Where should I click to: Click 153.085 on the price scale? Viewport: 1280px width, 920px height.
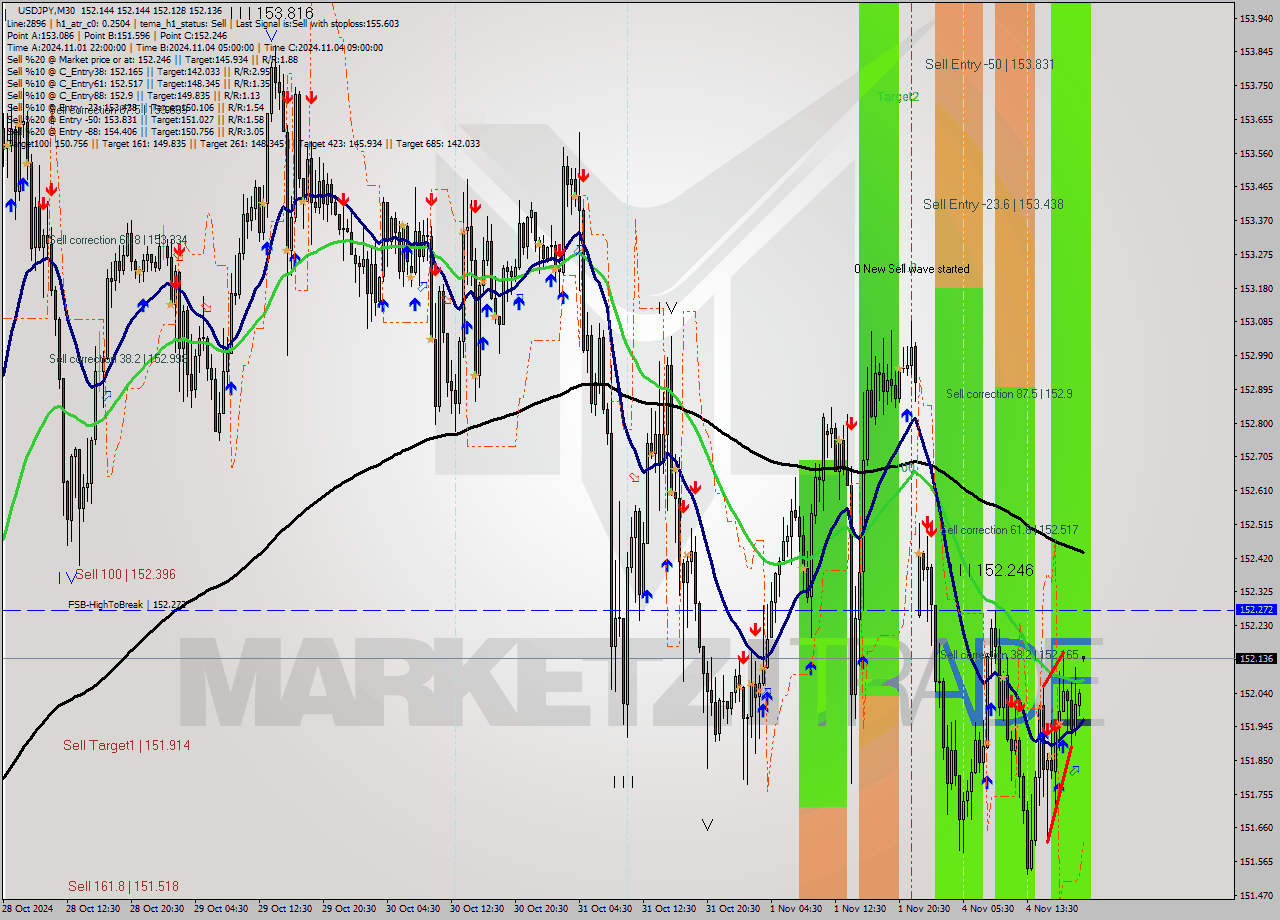(x=1256, y=322)
